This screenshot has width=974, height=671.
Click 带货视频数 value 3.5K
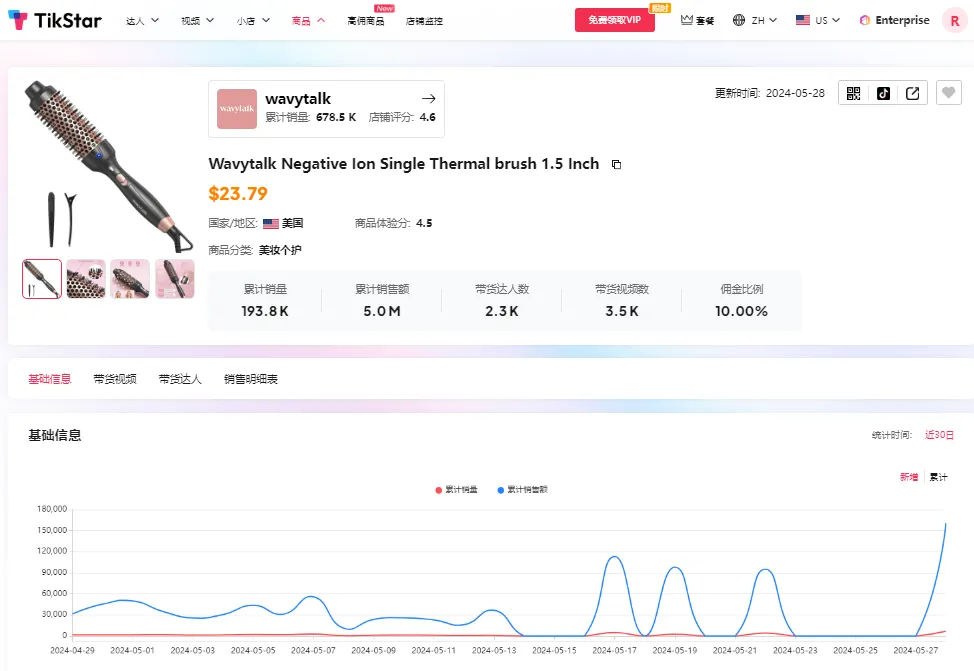tap(622, 311)
